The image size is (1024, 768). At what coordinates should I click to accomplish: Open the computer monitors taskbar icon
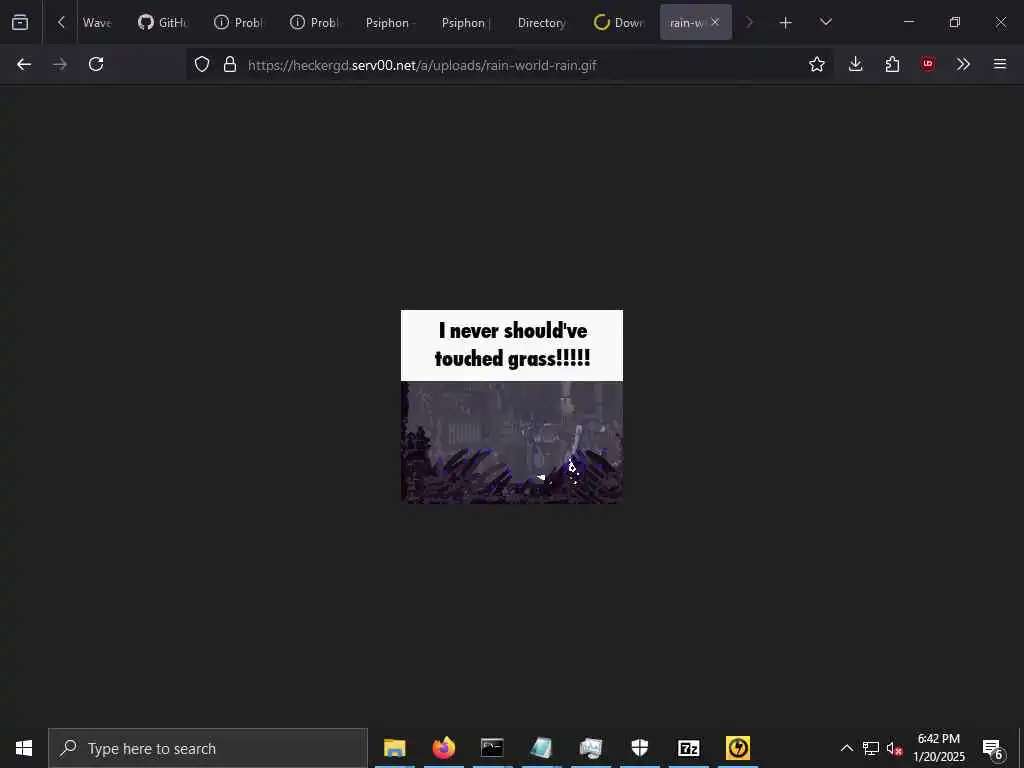tap(591, 748)
